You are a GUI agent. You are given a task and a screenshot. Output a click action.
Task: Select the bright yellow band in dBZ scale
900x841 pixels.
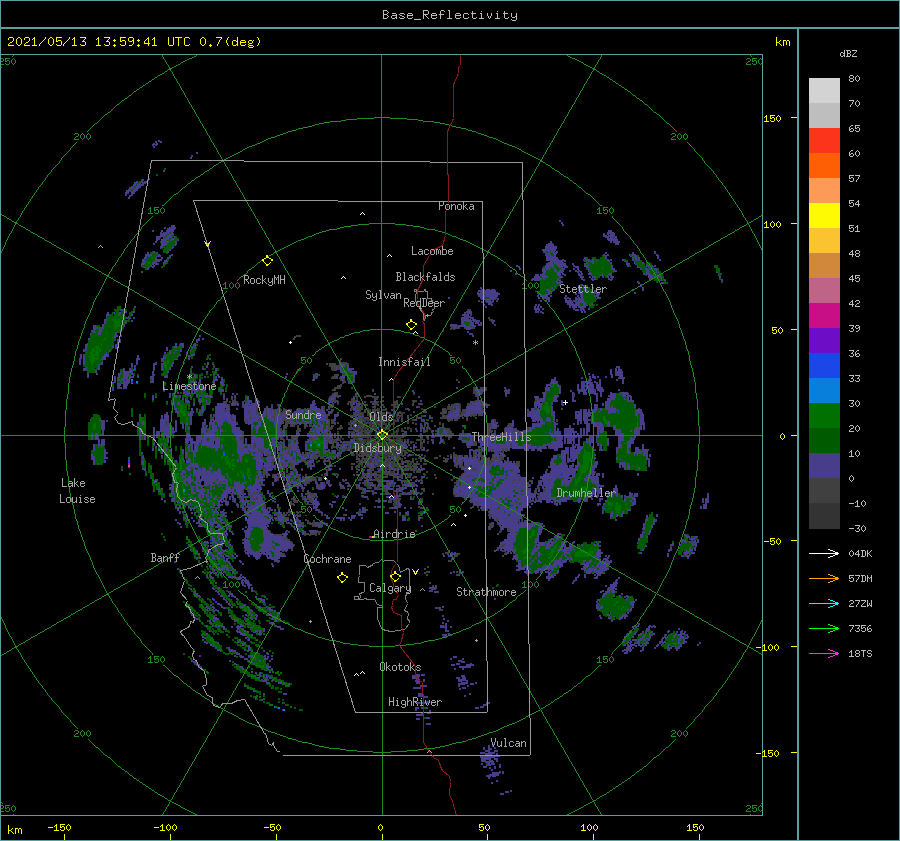tap(824, 216)
